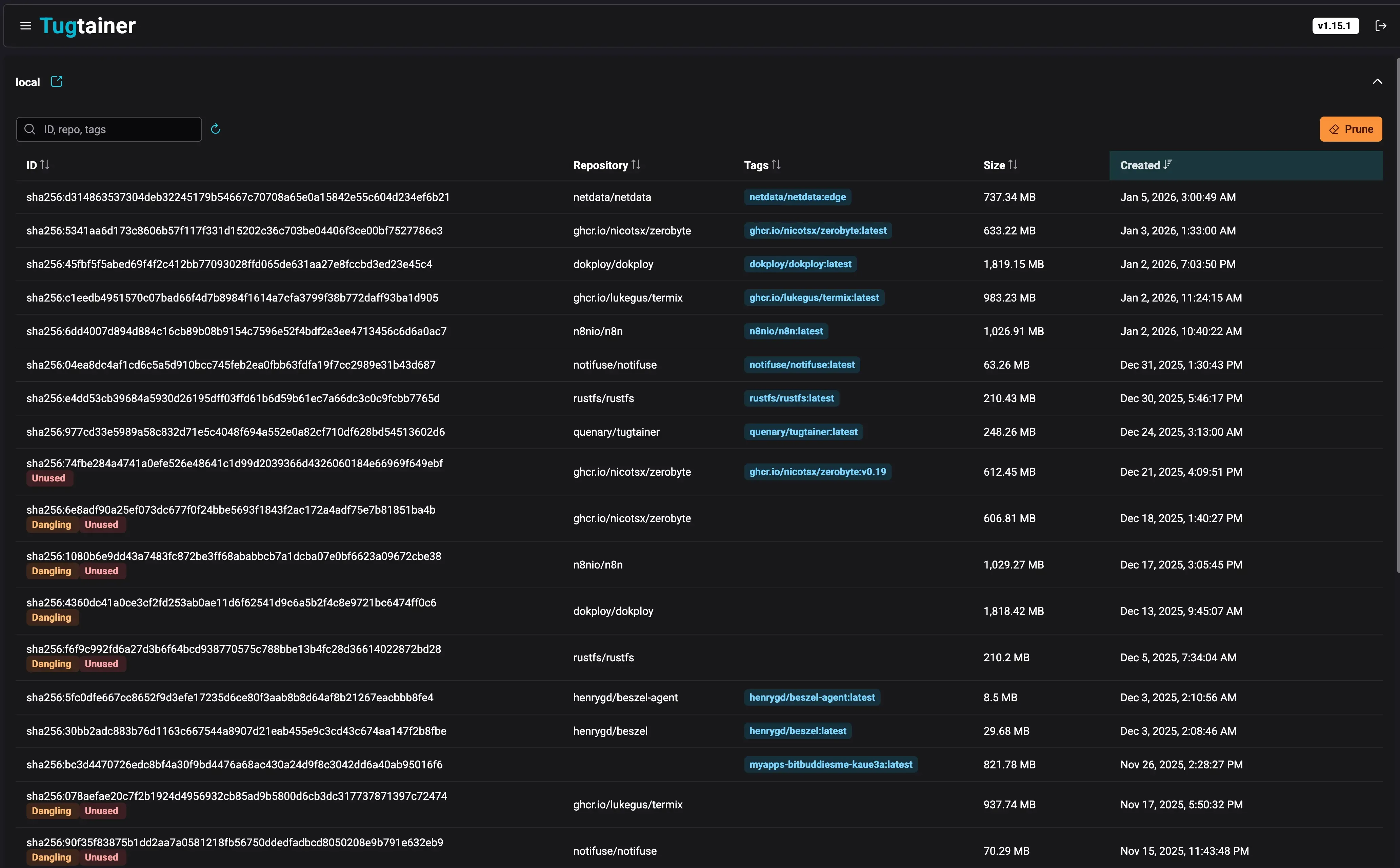The width and height of the screenshot is (1400, 868).
Task: Click the Tugtainer logo
Action: coord(87,25)
